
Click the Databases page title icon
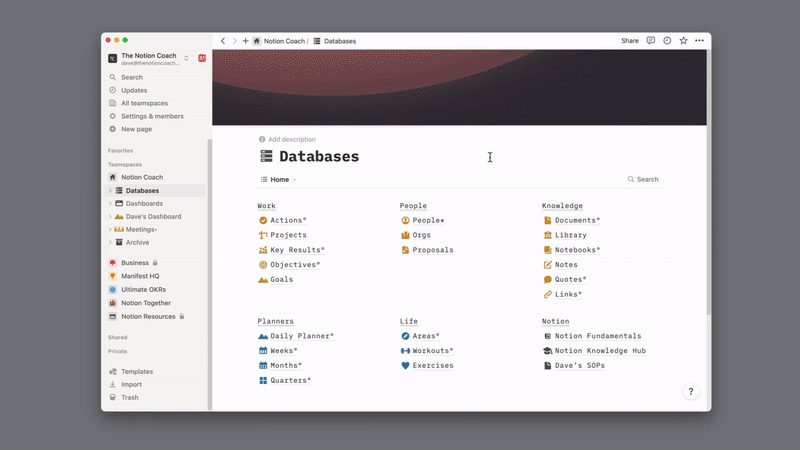click(266, 156)
